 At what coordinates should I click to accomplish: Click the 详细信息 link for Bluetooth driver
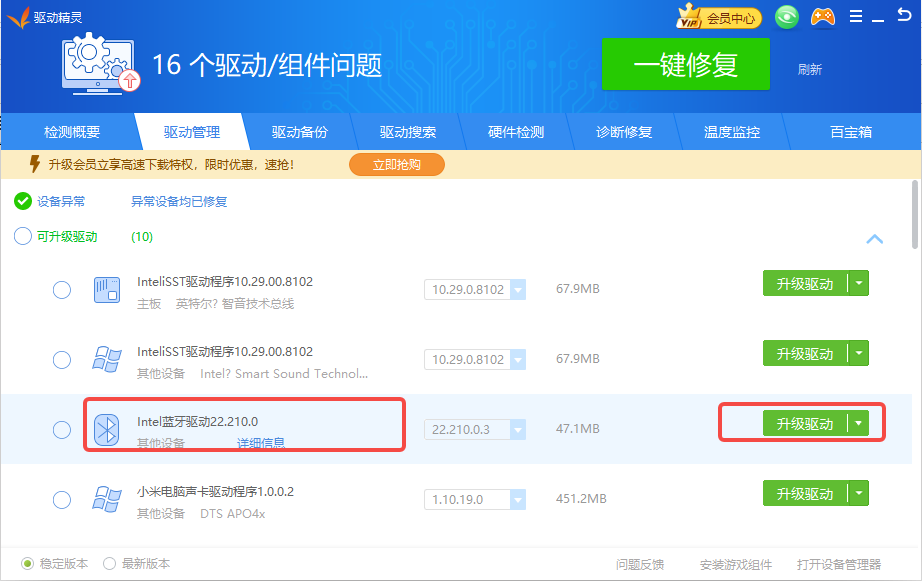(x=260, y=443)
